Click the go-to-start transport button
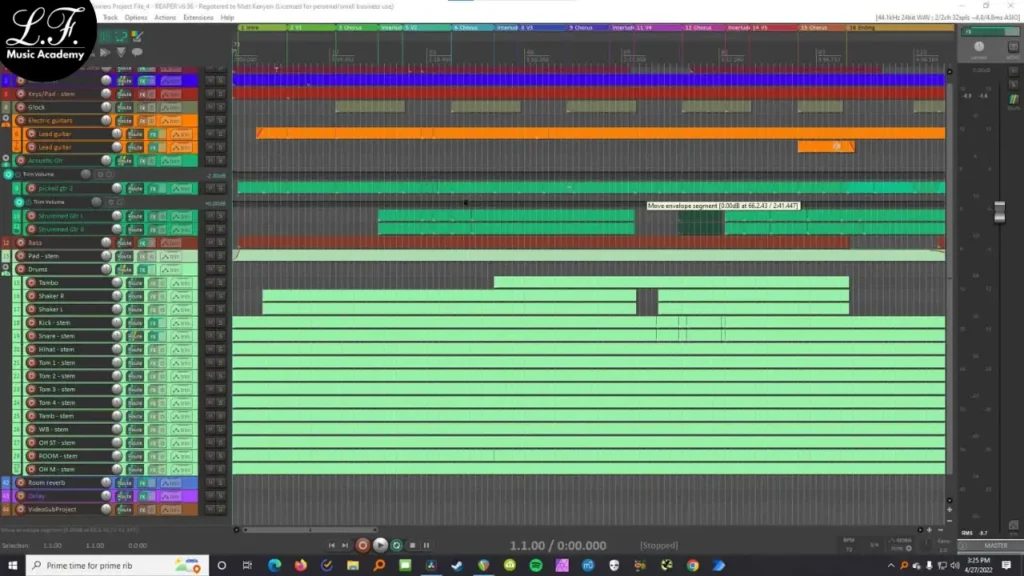This screenshot has height=576, width=1024. [332, 545]
